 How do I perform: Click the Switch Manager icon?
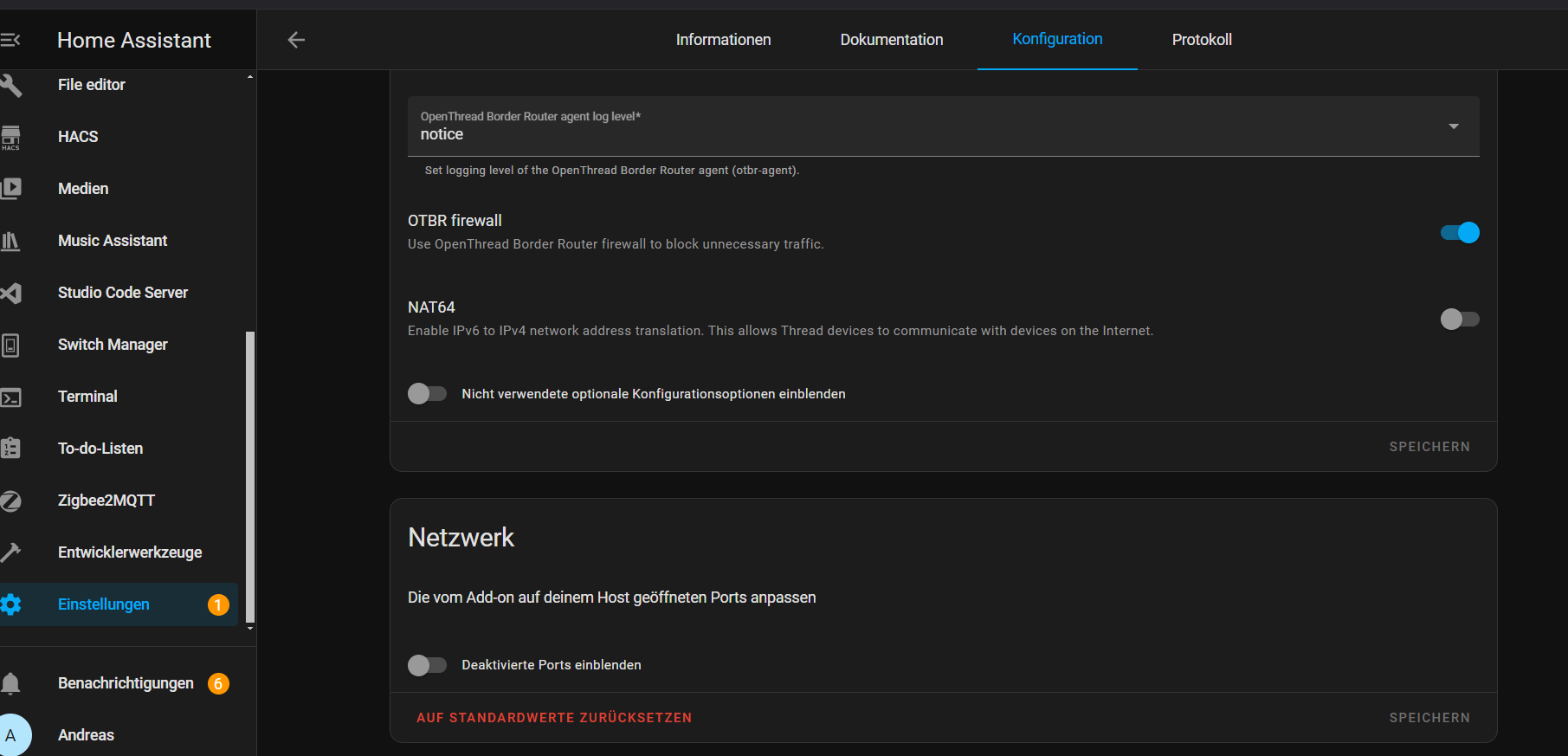(x=10, y=345)
